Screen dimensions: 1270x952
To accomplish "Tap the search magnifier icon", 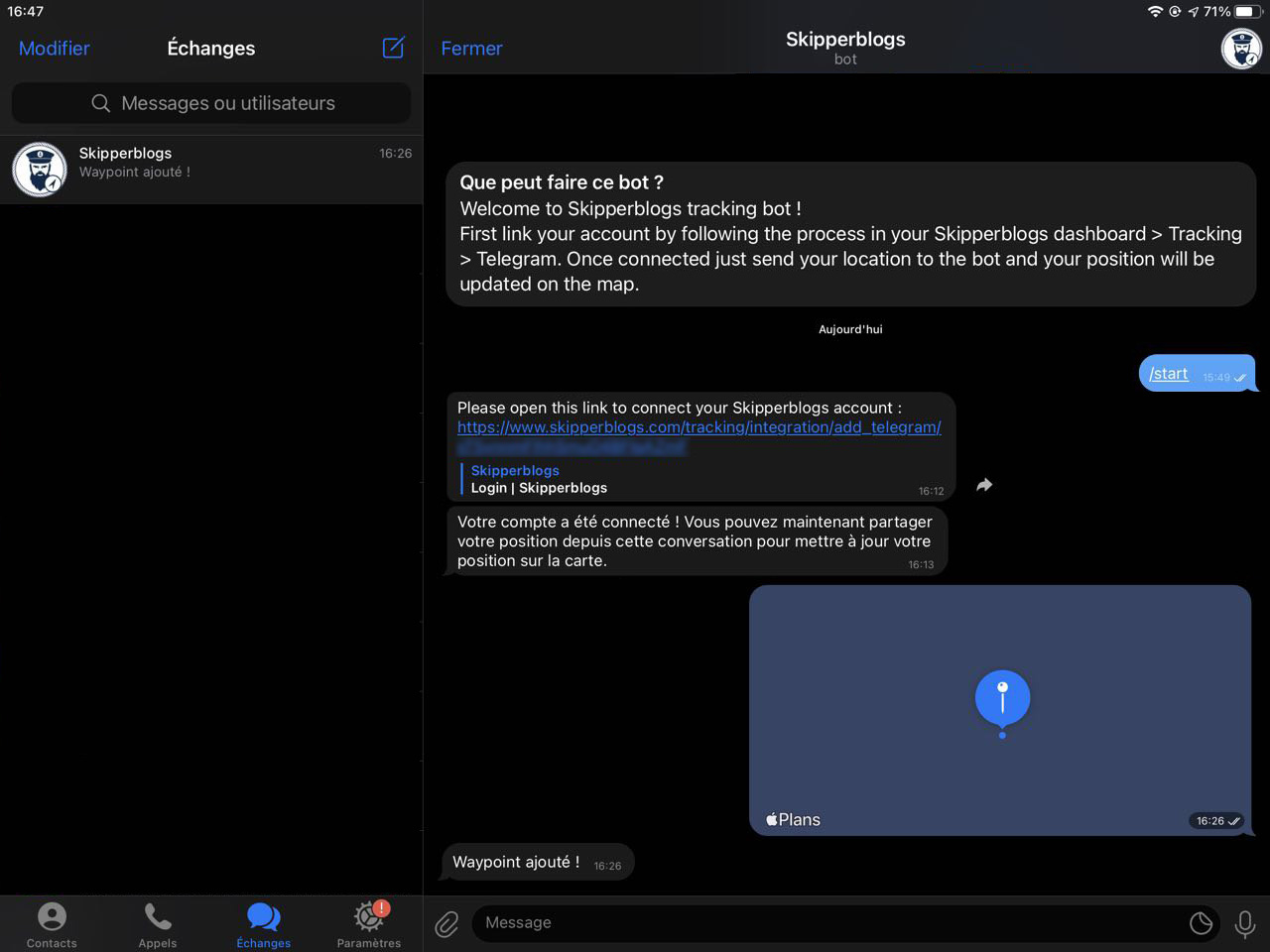I will [100, 103].
